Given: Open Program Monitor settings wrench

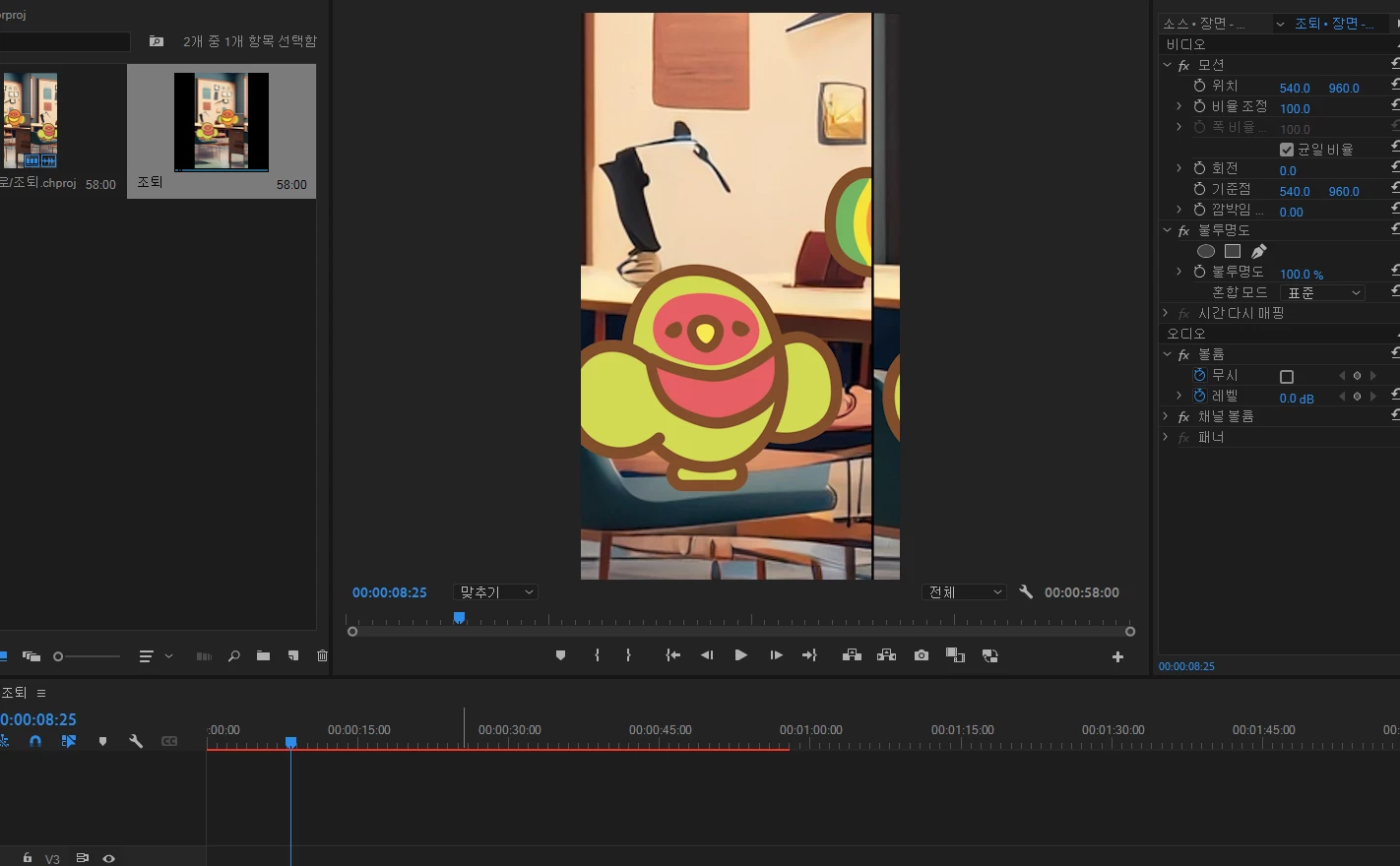Looking at the screenshot, I should [x=1026, y=591].
